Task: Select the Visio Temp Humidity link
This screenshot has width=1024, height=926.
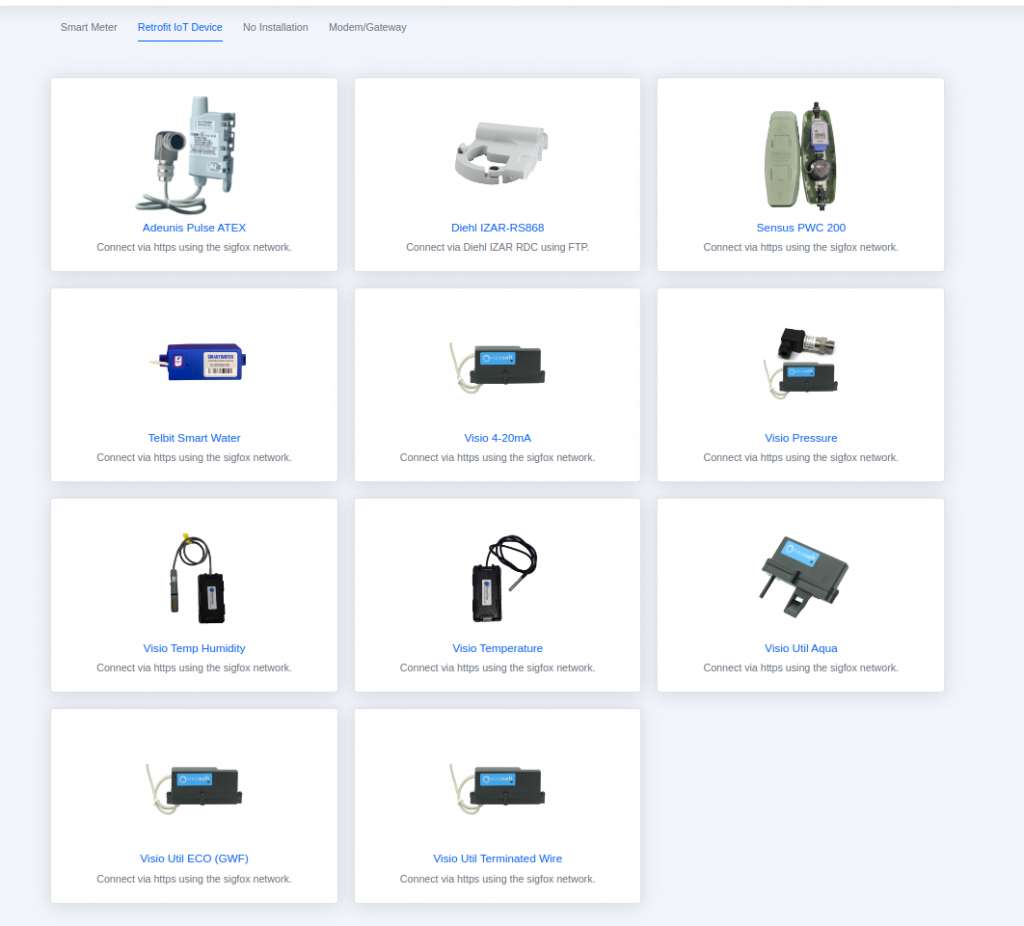Action: tap(194, 647)
